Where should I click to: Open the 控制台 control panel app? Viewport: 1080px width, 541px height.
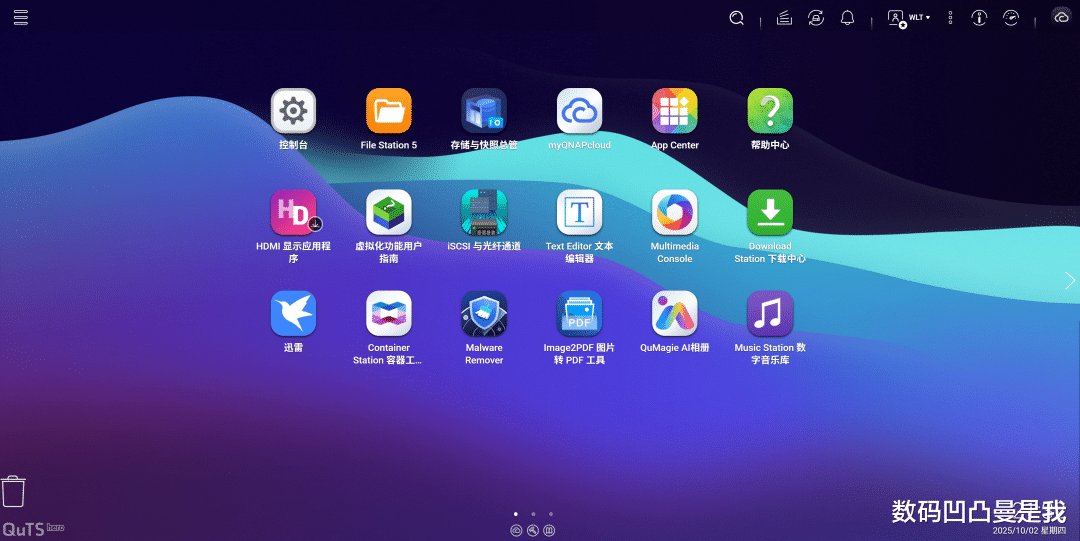point(293,111)
